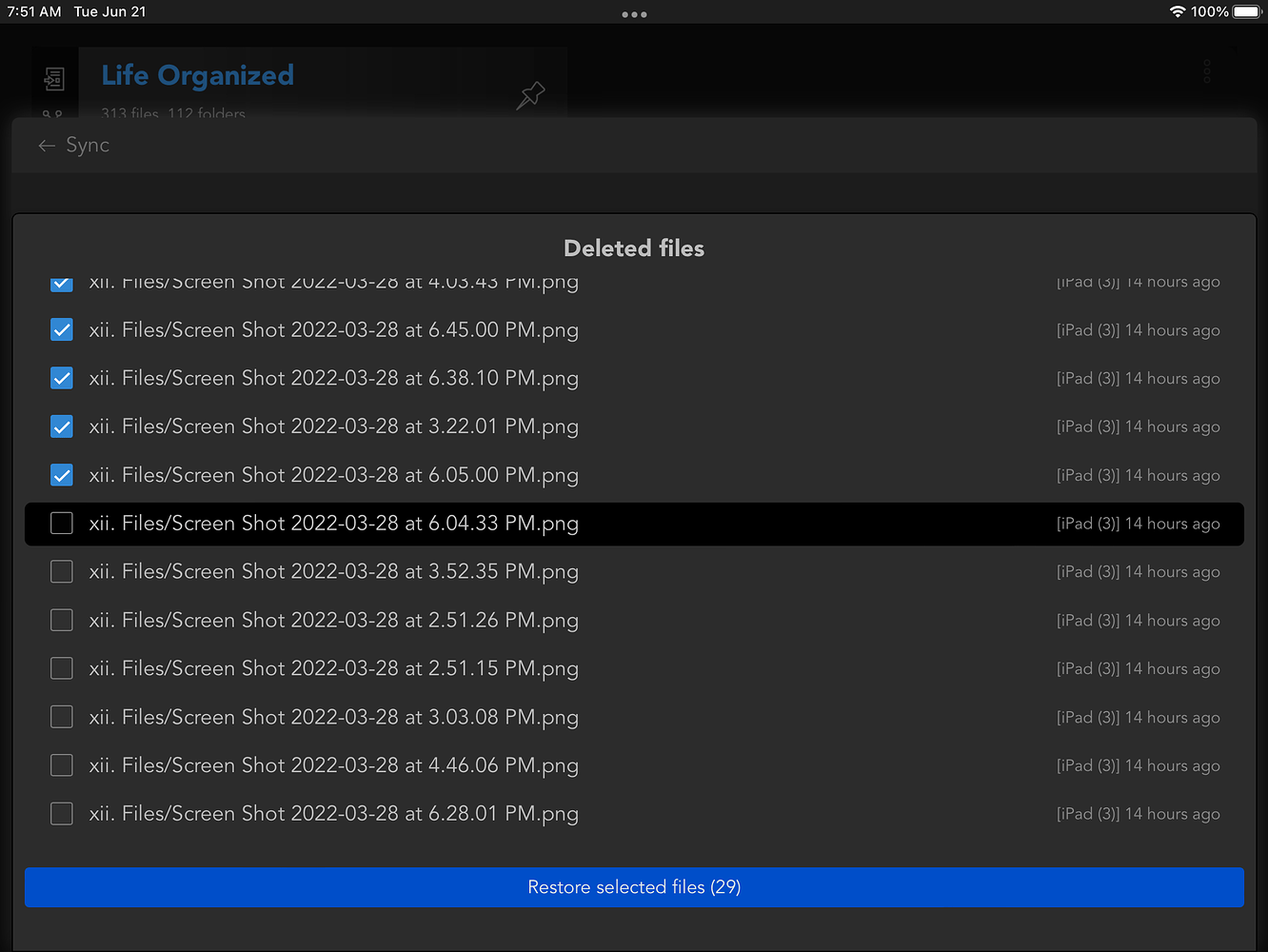The width and height of the screenshot is (1268, 952).
Task: Check Screen Shot 2022-03-28 at 6.28.01 PM.png
Action: click(x=61, y=813)
